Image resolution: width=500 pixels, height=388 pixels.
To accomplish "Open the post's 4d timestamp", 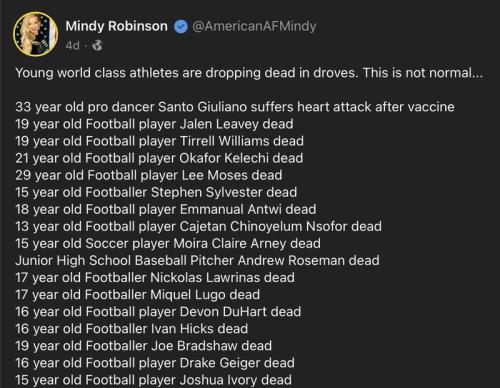I will (73, 45).
